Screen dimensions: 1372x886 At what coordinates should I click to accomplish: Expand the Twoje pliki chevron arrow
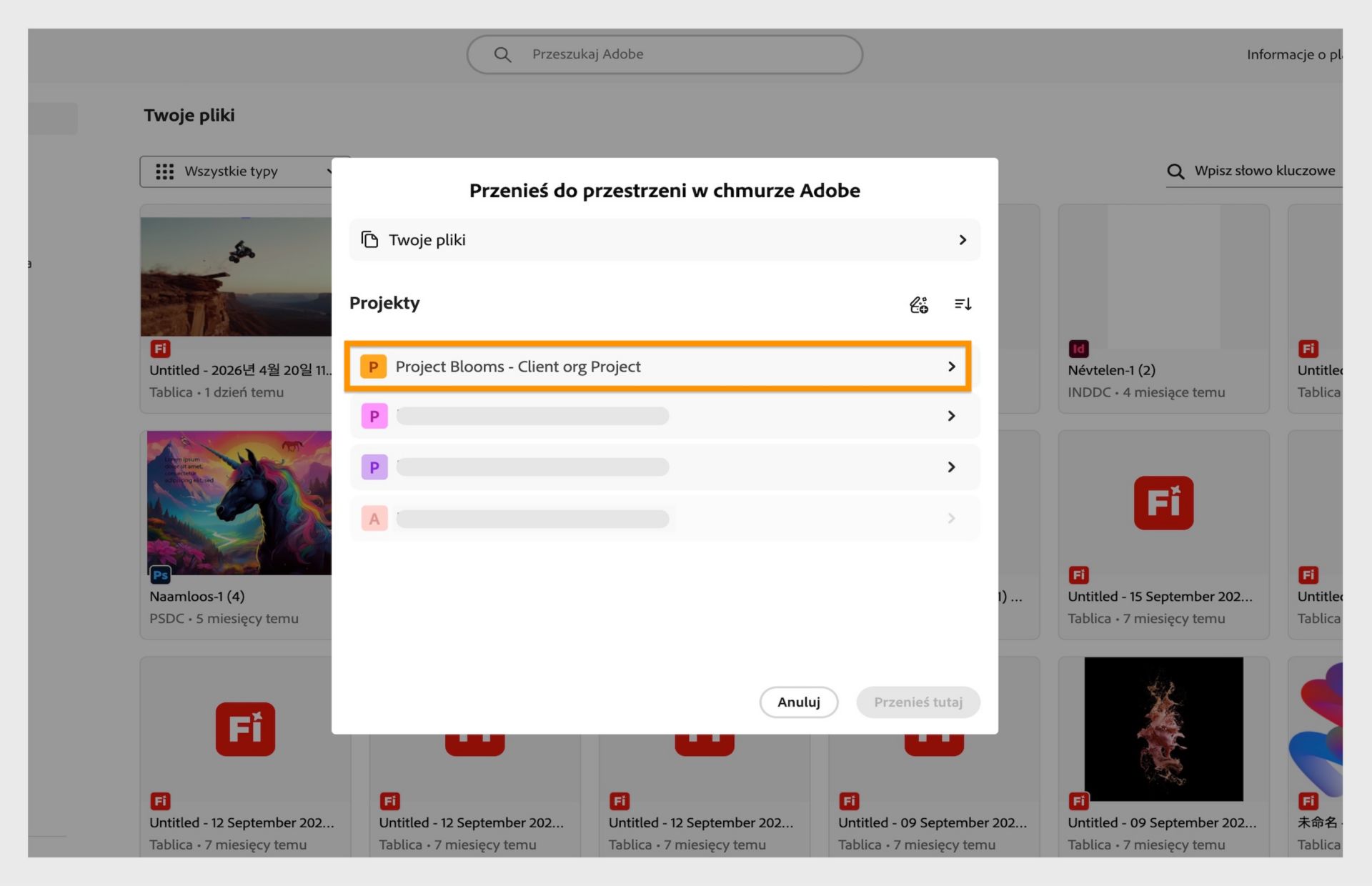(963, 240)
